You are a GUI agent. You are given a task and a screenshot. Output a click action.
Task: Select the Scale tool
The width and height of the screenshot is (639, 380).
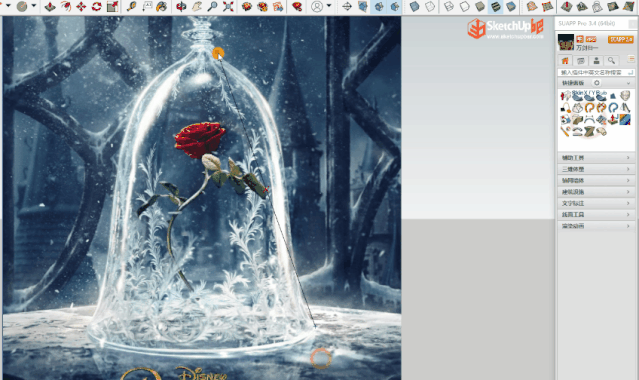click(112, 7)
